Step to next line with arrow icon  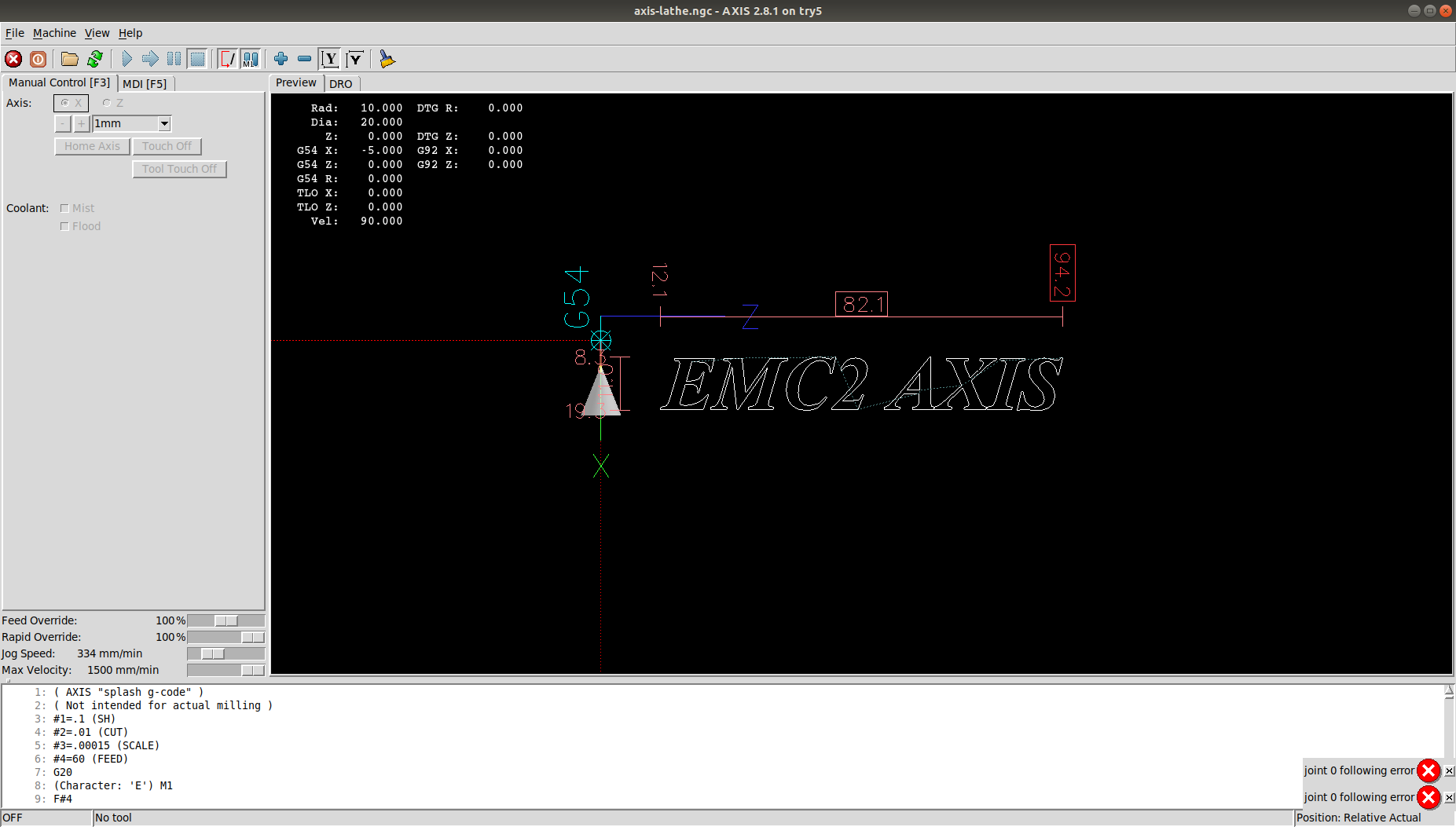tap(150, 59)
